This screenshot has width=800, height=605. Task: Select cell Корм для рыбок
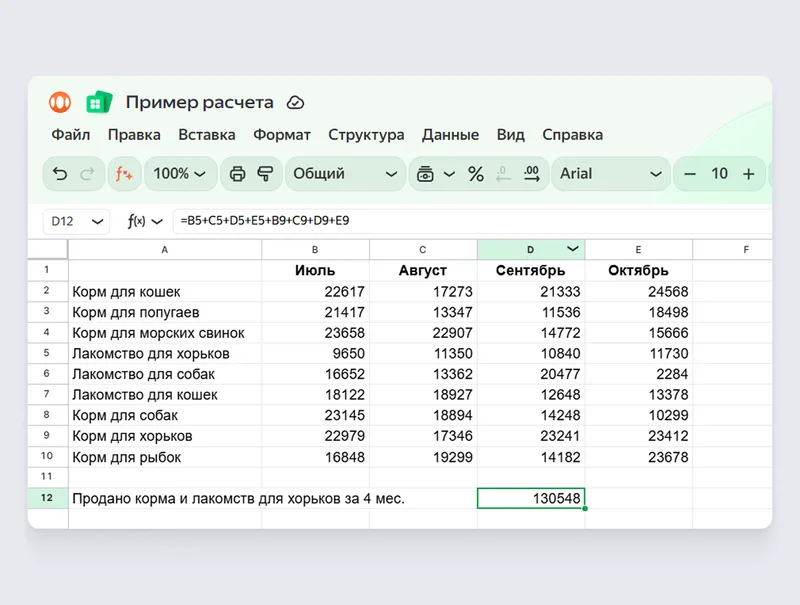tap(165, 457)
